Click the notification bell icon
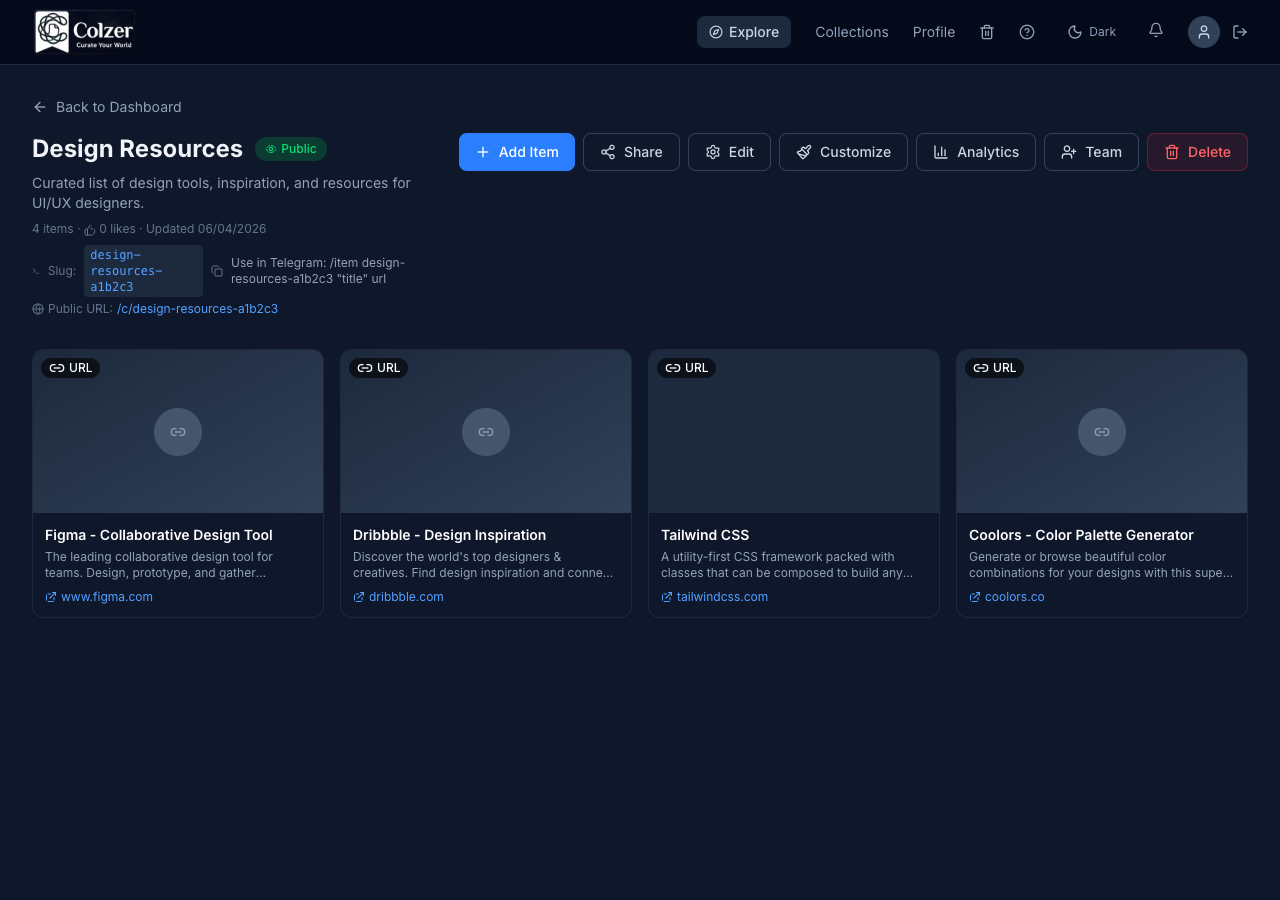The height and width of the screenshot is (900, 1280). 1155,31
